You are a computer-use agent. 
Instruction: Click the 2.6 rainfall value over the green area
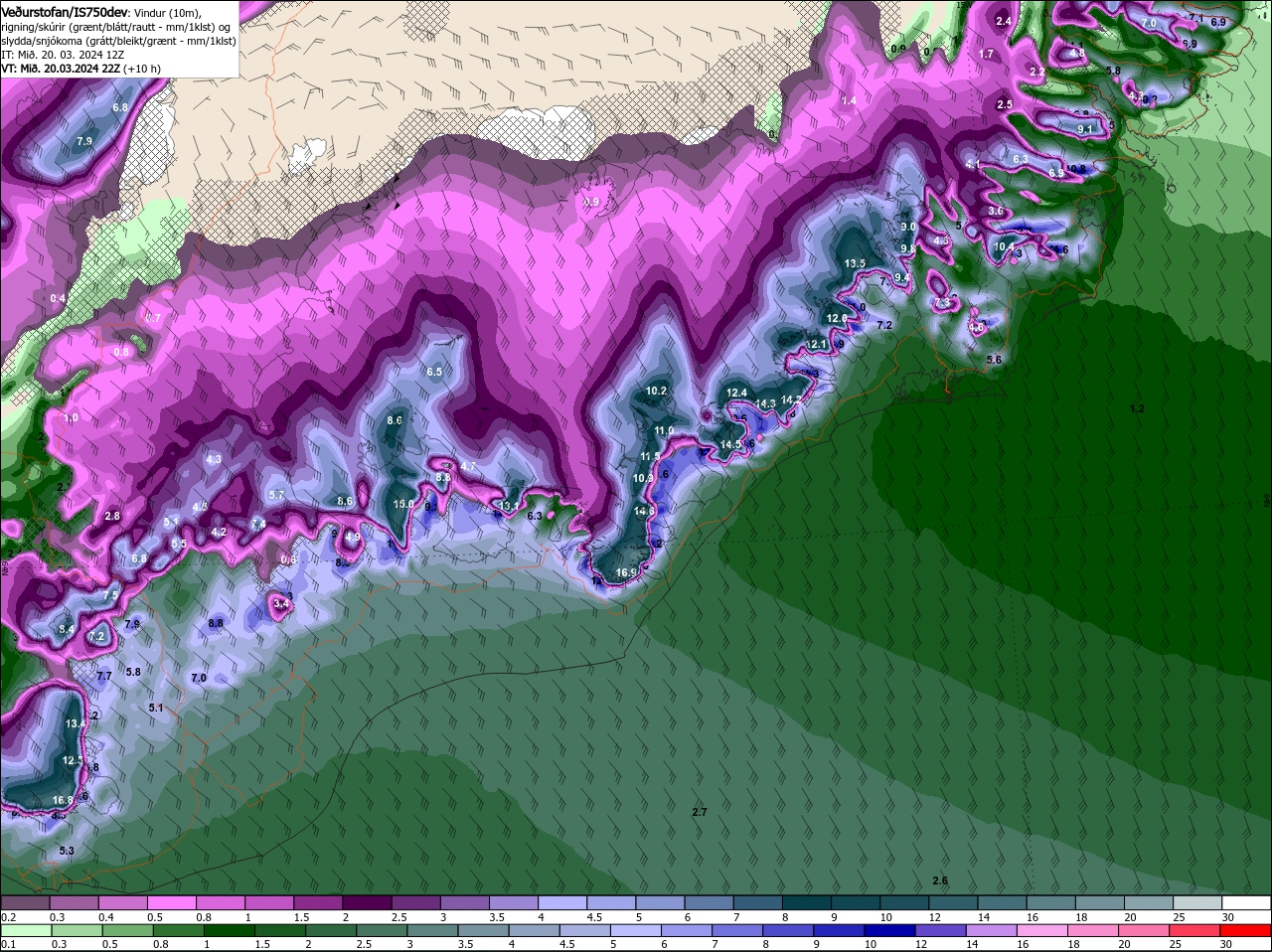[x=940, y=880]
